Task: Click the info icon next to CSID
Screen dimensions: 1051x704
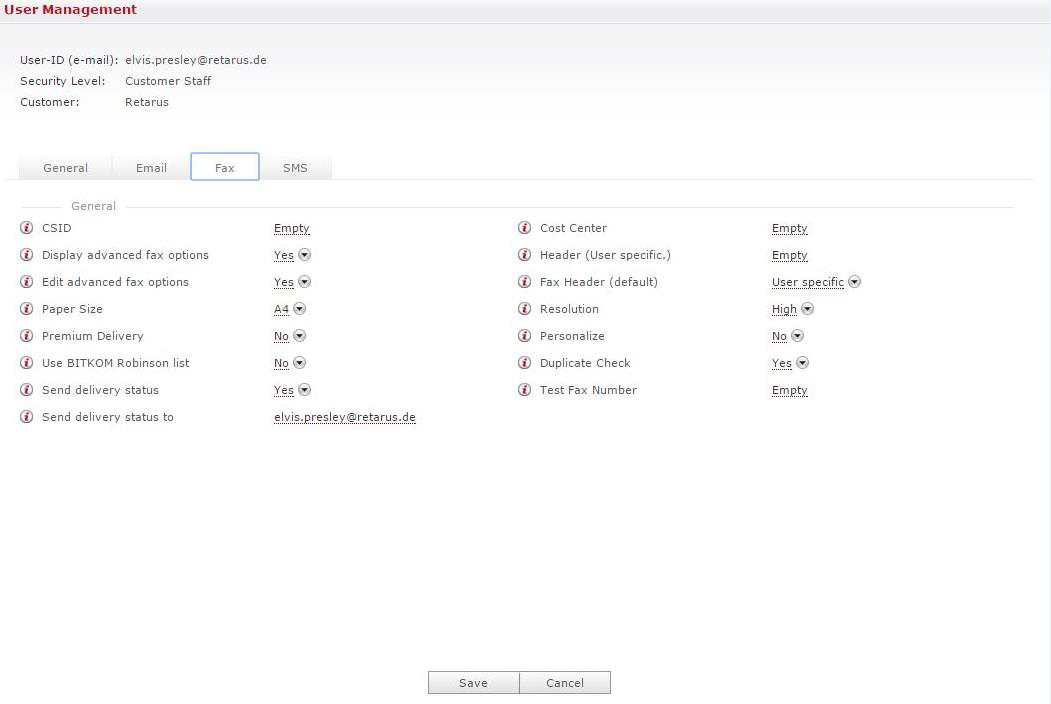Action: (x=27, y=228)
